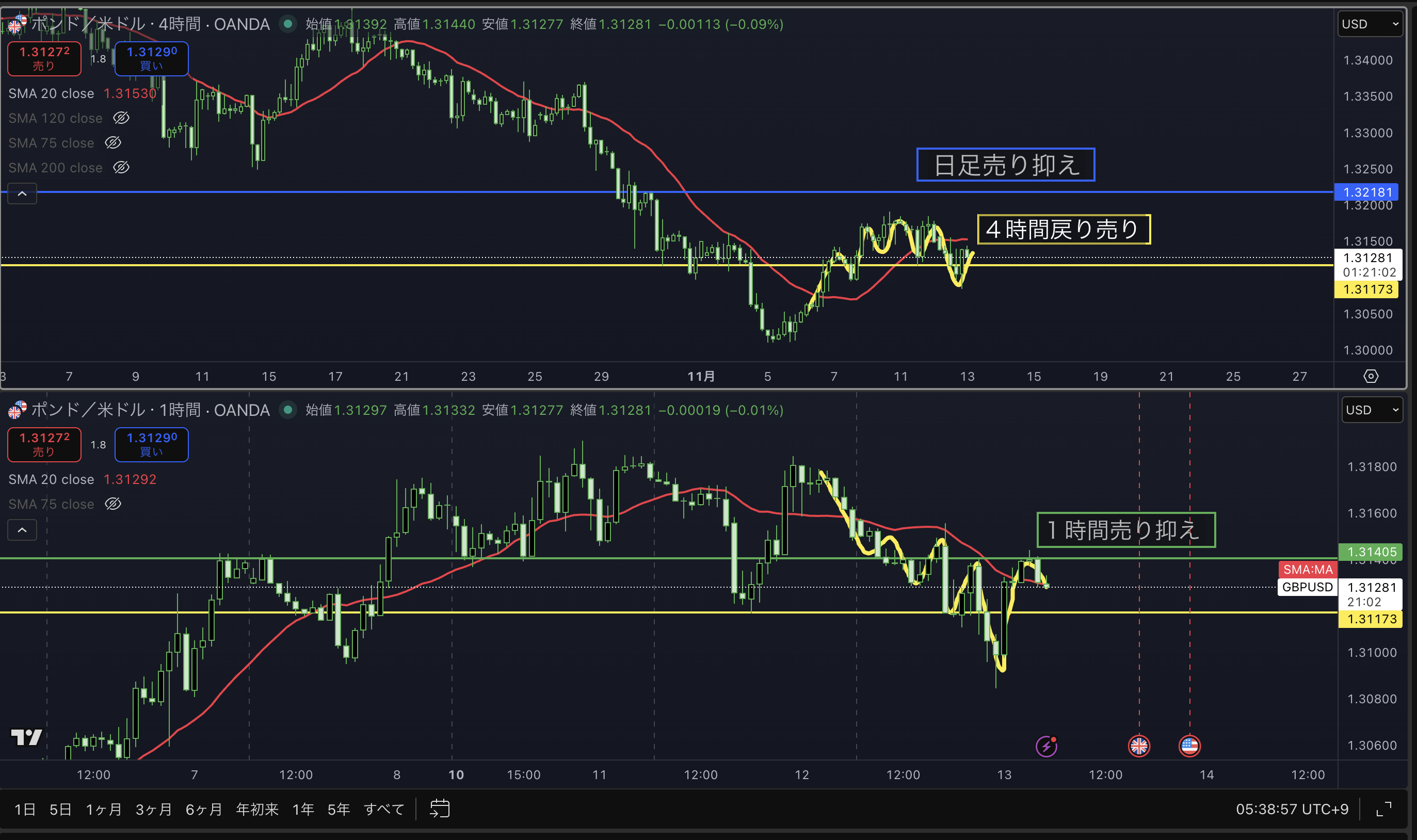The image size is (1417, 840).
Task: Click the fullscreen chart icon
Action: point(1383,809)
